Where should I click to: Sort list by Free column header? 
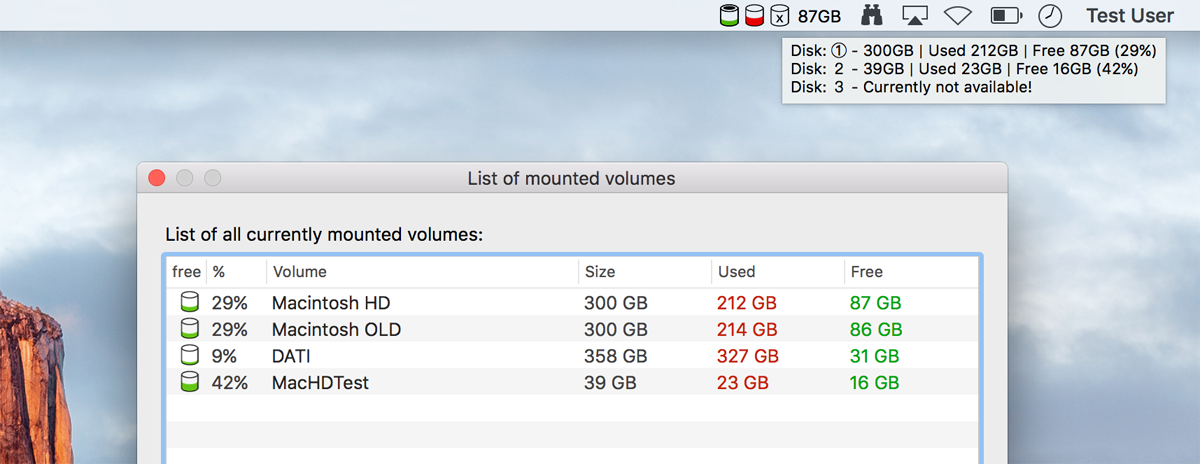(866, 272)
